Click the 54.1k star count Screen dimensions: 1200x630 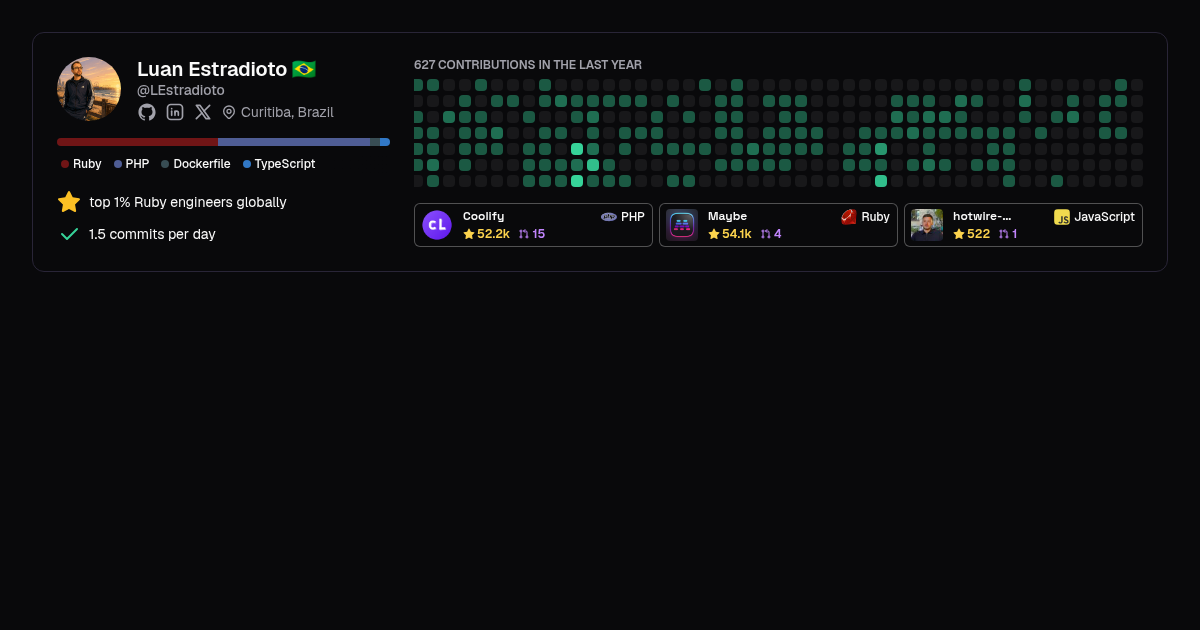click(737, 234)
